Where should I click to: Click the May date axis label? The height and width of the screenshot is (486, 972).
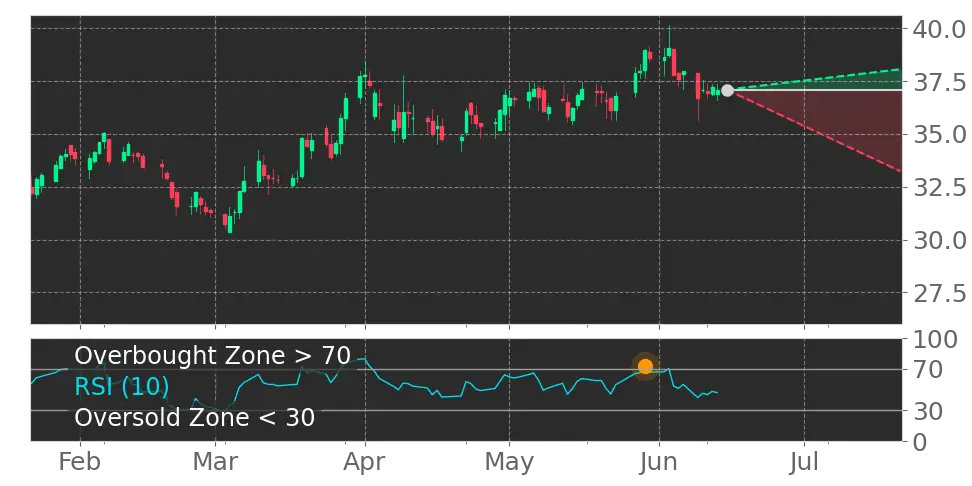[509, 462]
